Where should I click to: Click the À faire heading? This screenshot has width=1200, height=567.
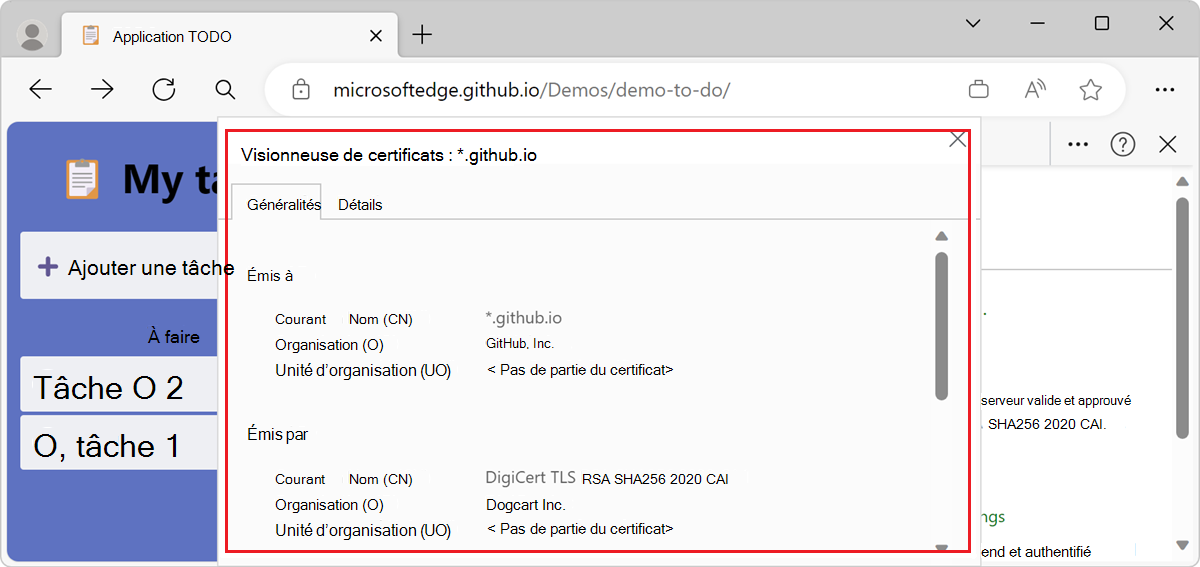click(174, 337)
